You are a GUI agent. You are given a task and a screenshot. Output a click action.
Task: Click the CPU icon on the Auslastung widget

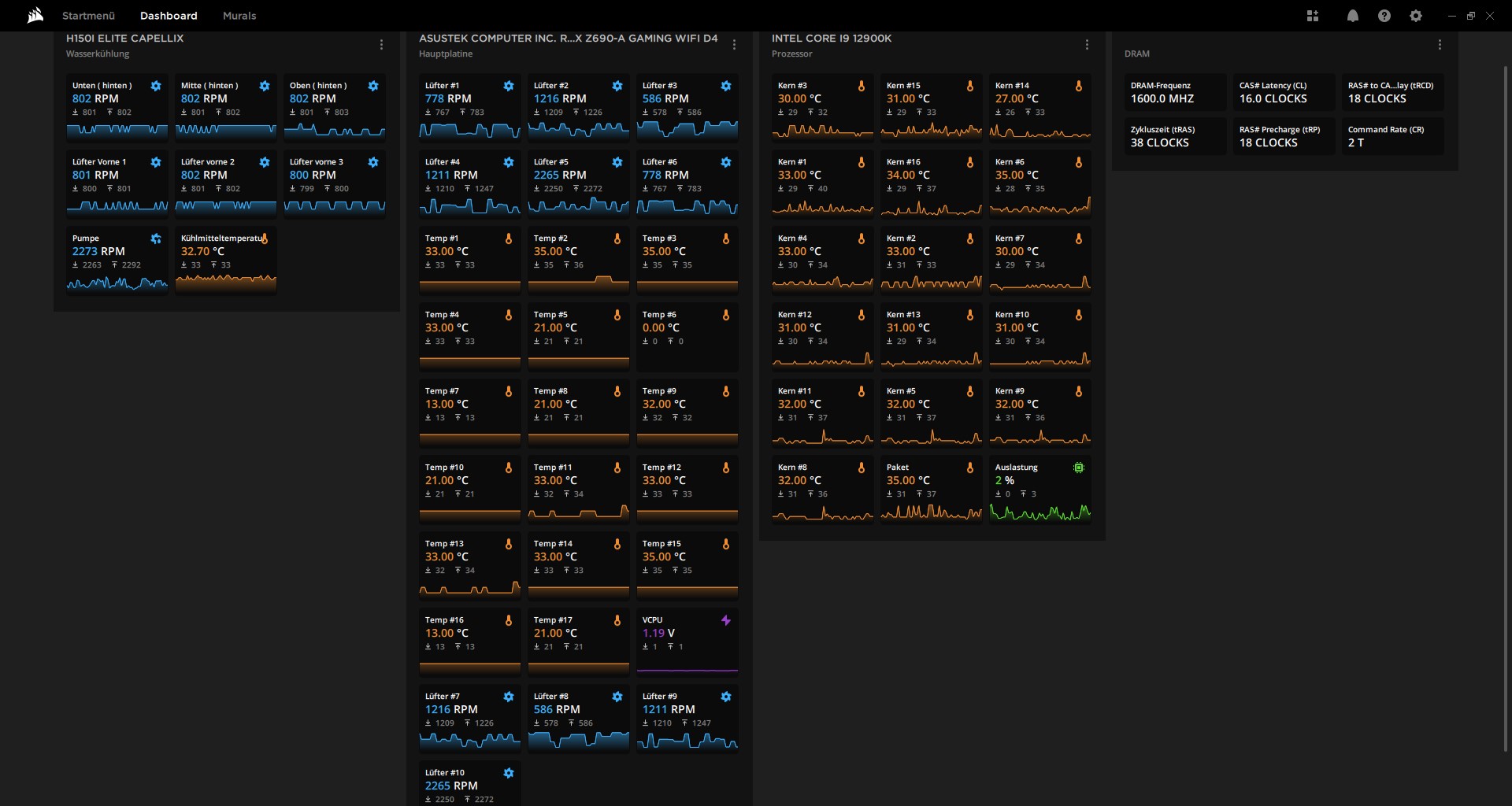pos(1078,468)
